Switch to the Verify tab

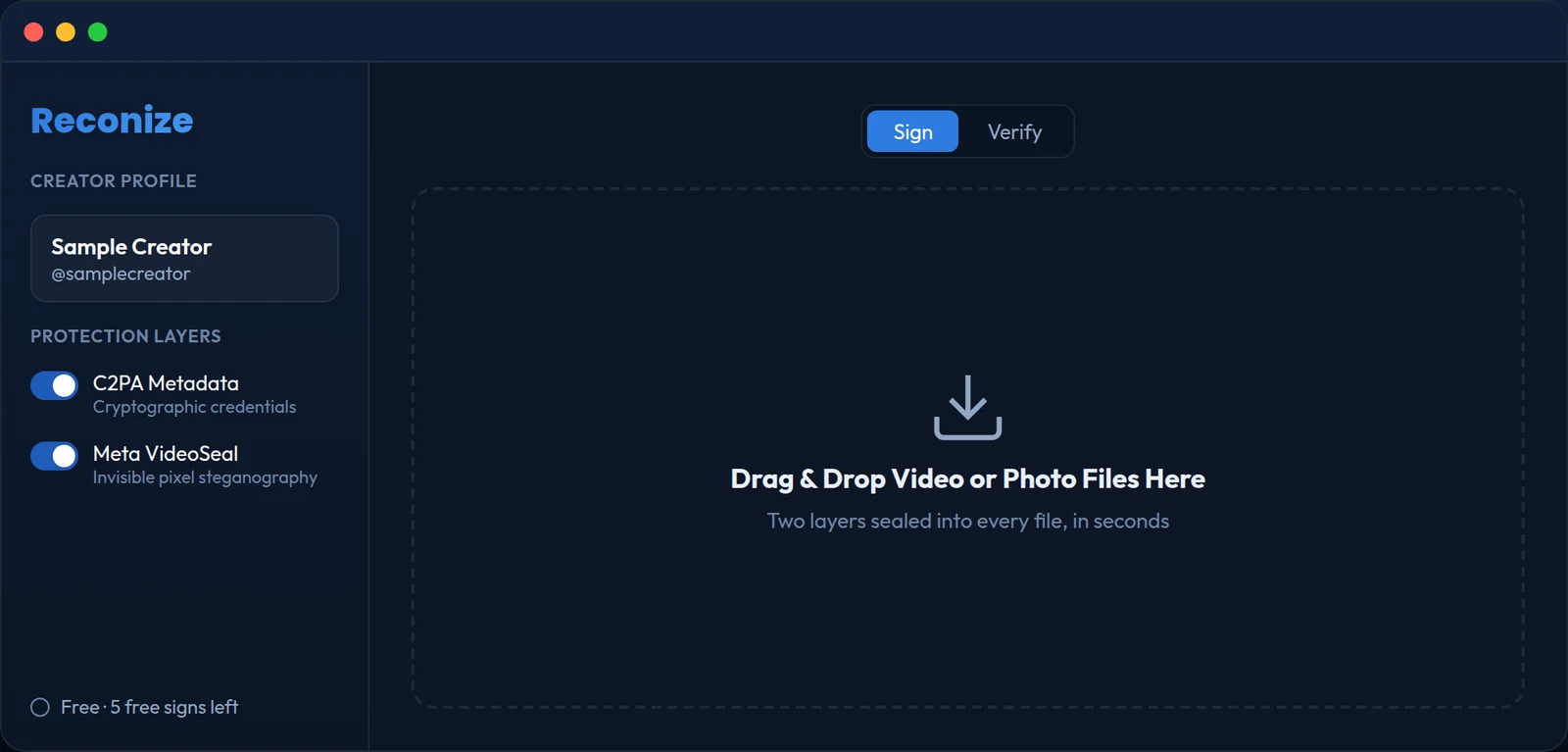1014,131
